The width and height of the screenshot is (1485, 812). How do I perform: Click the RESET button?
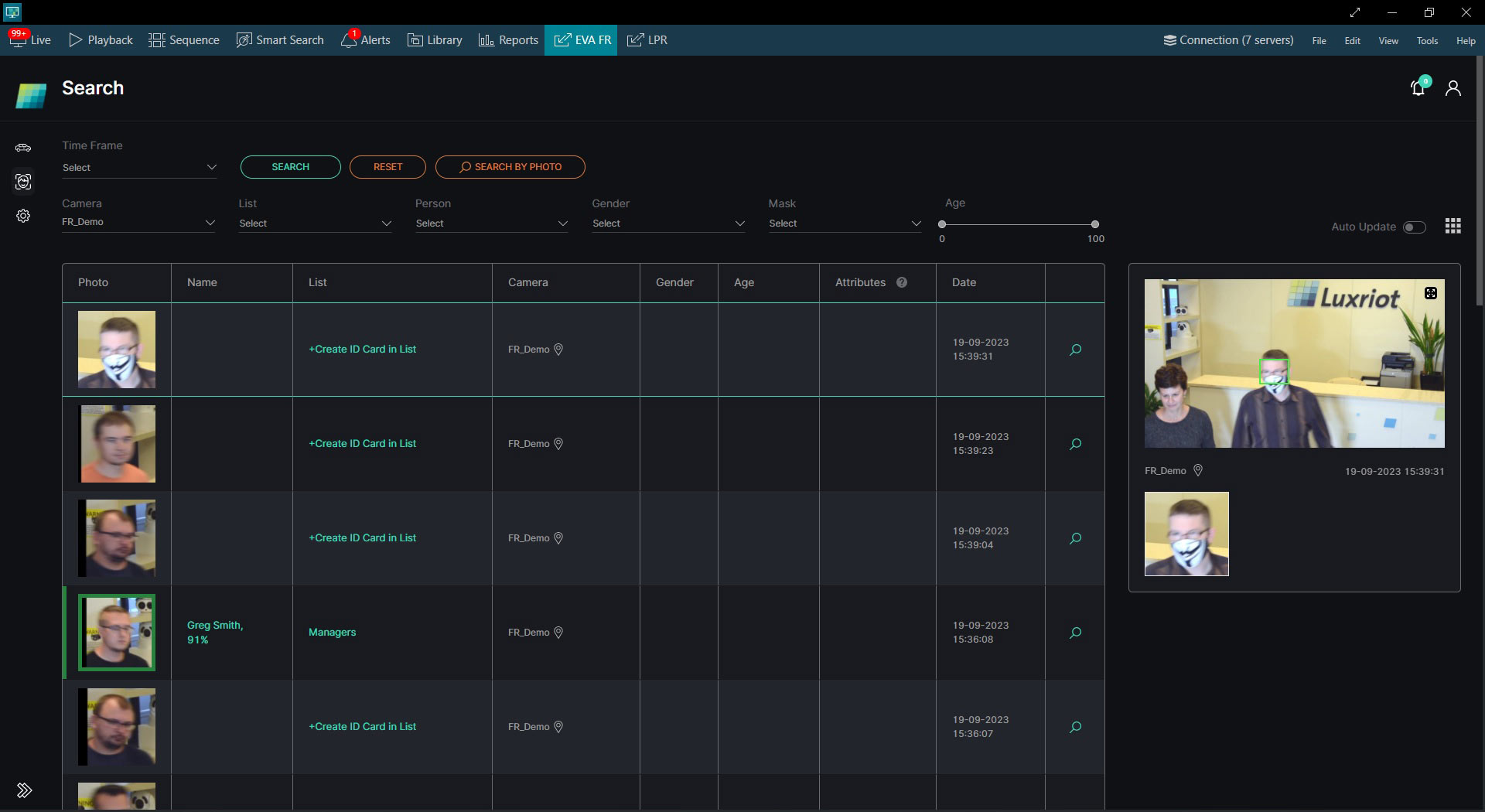pos(388,167)
